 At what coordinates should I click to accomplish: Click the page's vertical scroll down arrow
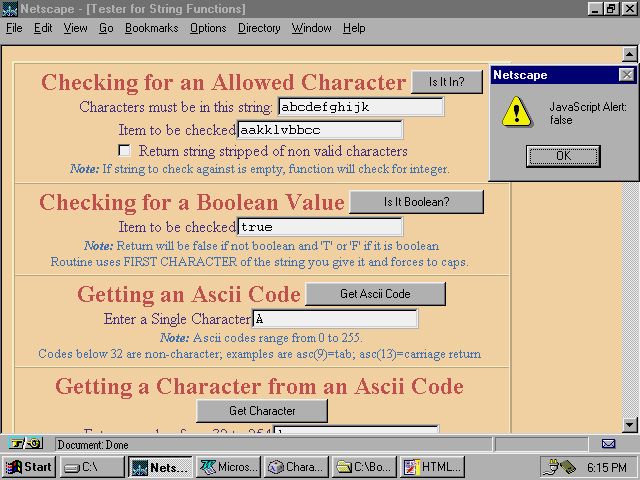(630, 424)
